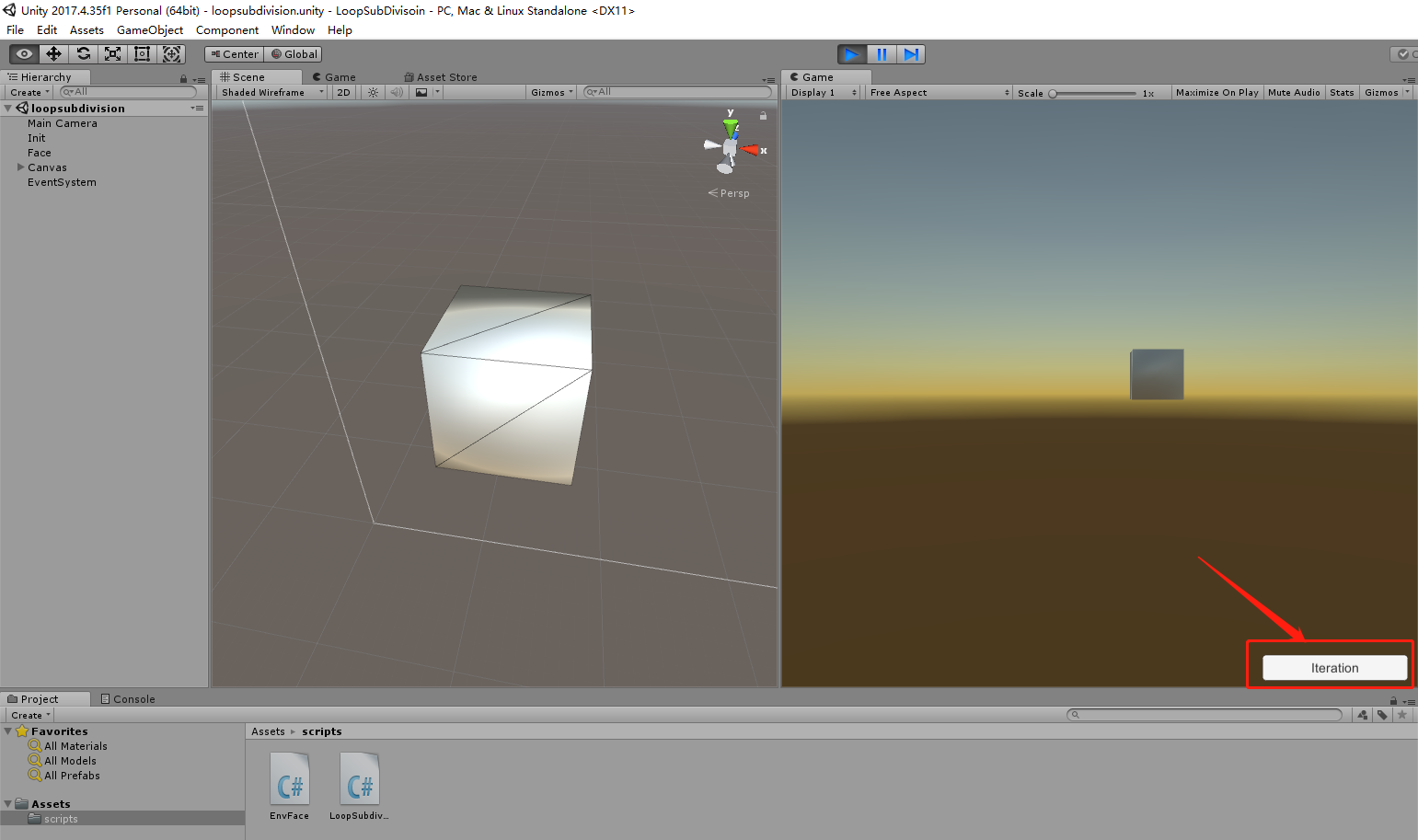Screen dimensions: 1418x840
Task: Select the Scale tool
Action: click(112, 53)
